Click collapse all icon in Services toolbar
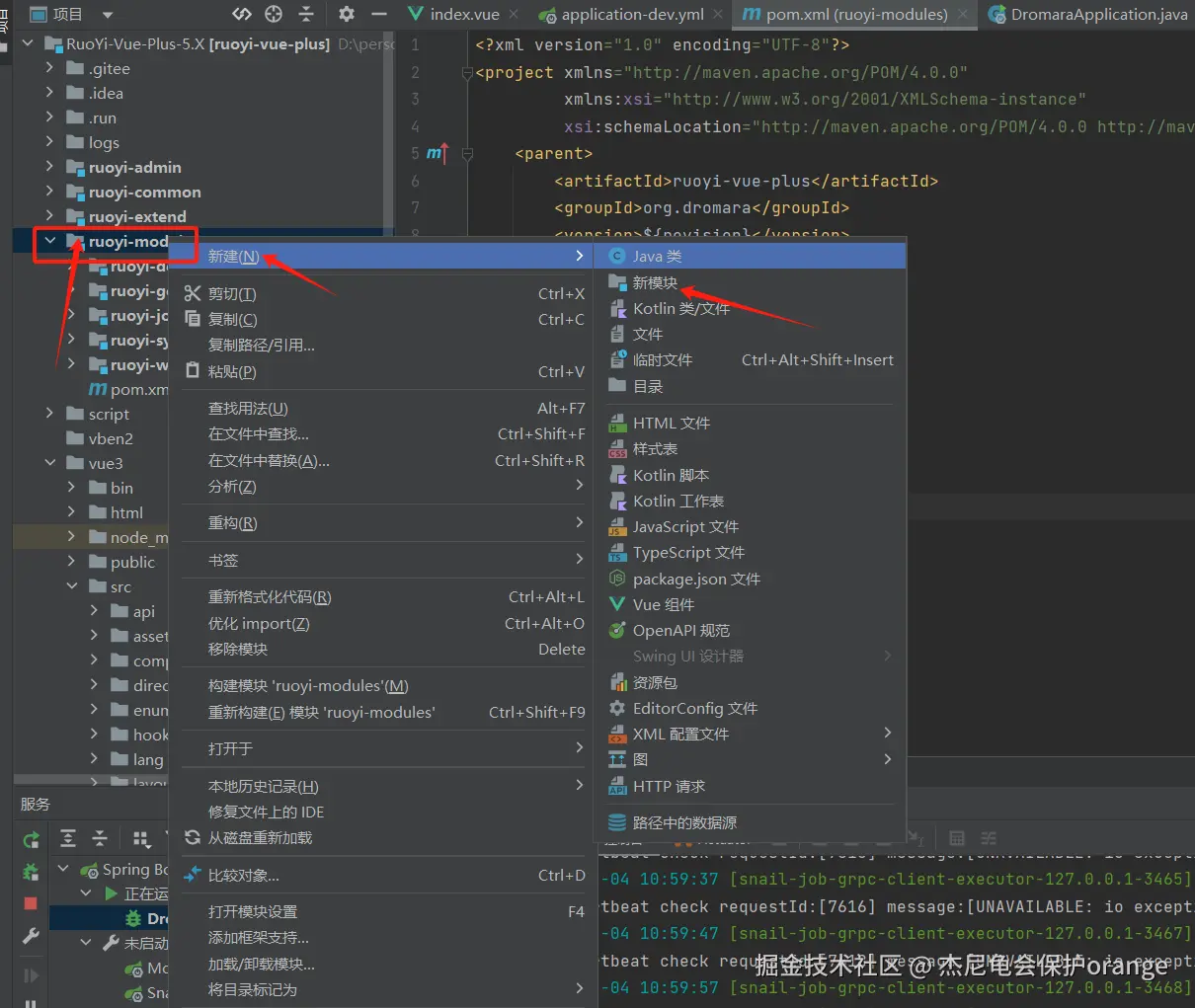The image size is (1195, 1008). click(x=100, y=838)
